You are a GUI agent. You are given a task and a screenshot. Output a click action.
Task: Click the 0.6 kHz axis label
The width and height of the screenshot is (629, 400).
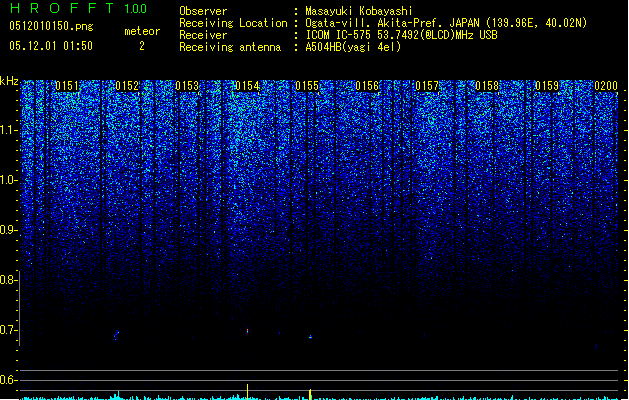point(8,380)
